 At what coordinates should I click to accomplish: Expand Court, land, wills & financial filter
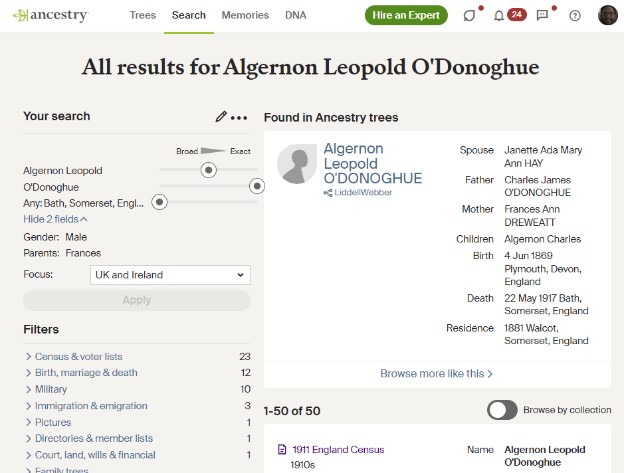pyautogui.click(x=95, y=455)
